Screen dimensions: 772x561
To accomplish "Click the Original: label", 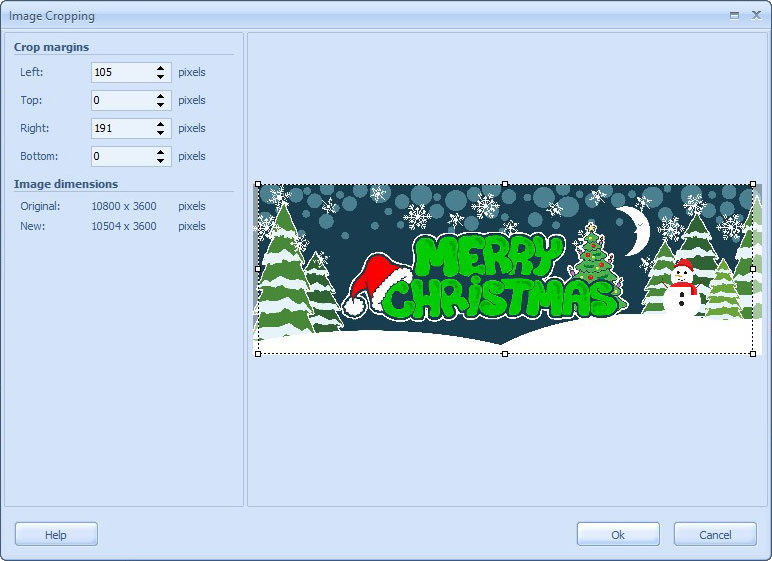I will pyautogui.click(x=40, y=206).
